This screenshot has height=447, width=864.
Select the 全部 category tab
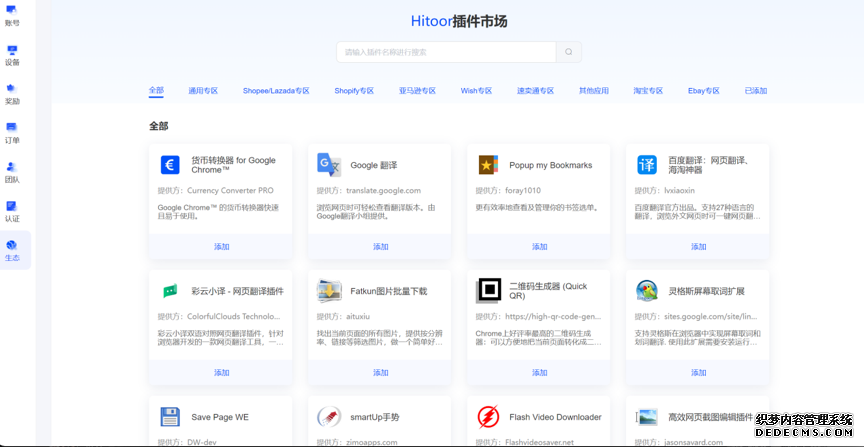[156, 90]
